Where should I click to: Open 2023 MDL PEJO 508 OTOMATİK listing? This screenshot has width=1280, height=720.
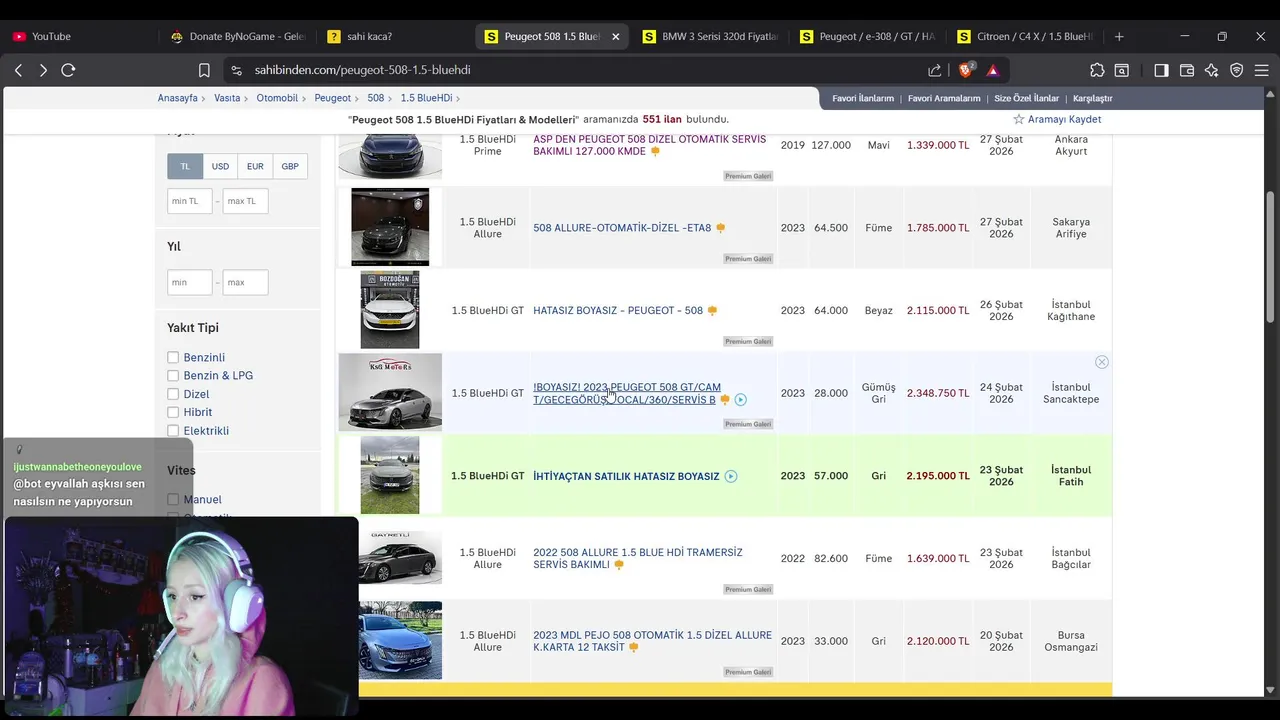(x=652, y=641)
